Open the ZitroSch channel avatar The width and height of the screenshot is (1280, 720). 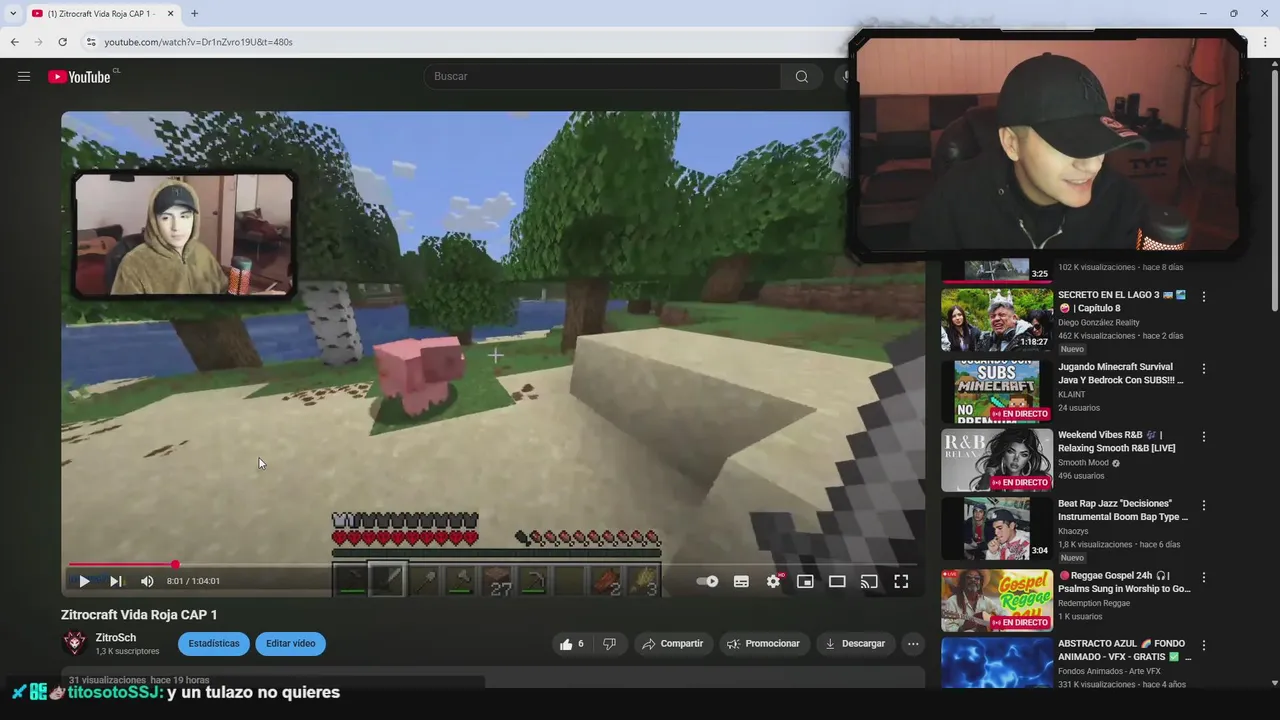pos(74,643)
